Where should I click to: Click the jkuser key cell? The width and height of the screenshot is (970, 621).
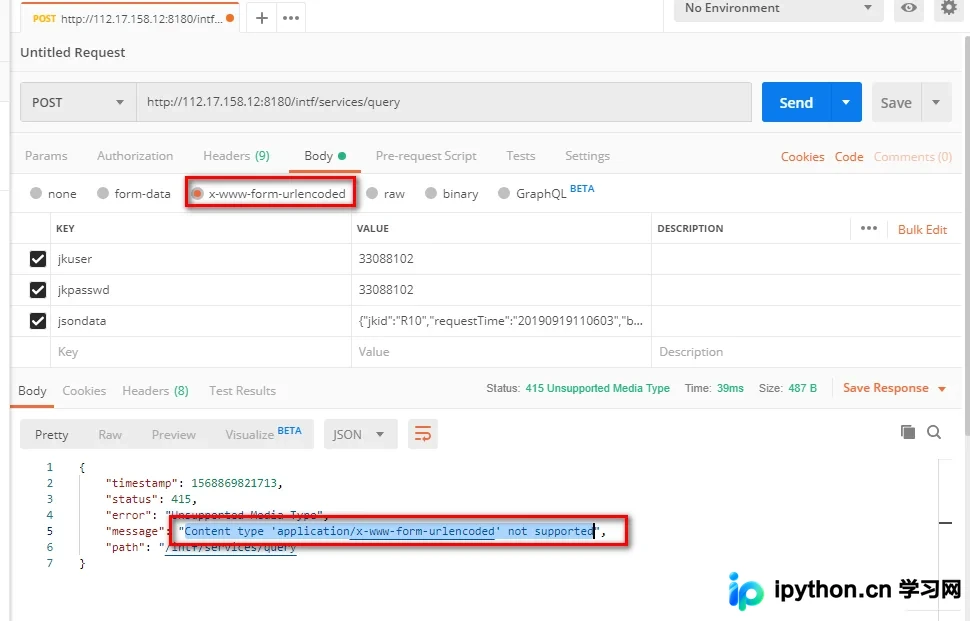pyautogui.click(x=200, y=259)
